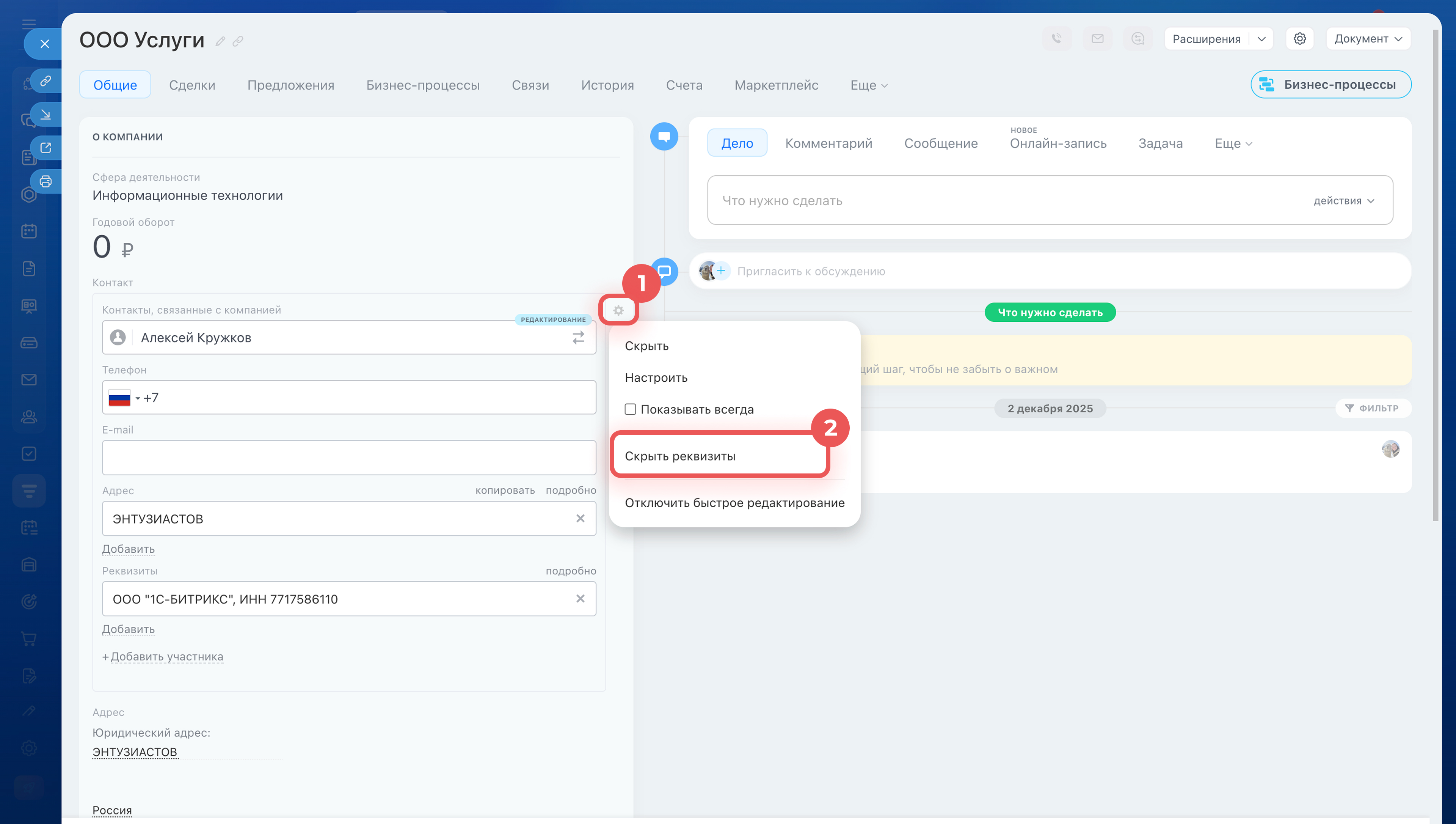The height and width of the screenshot is (824, 1456).
Task: Click the envelope email icon in header
Action: 1097,38
